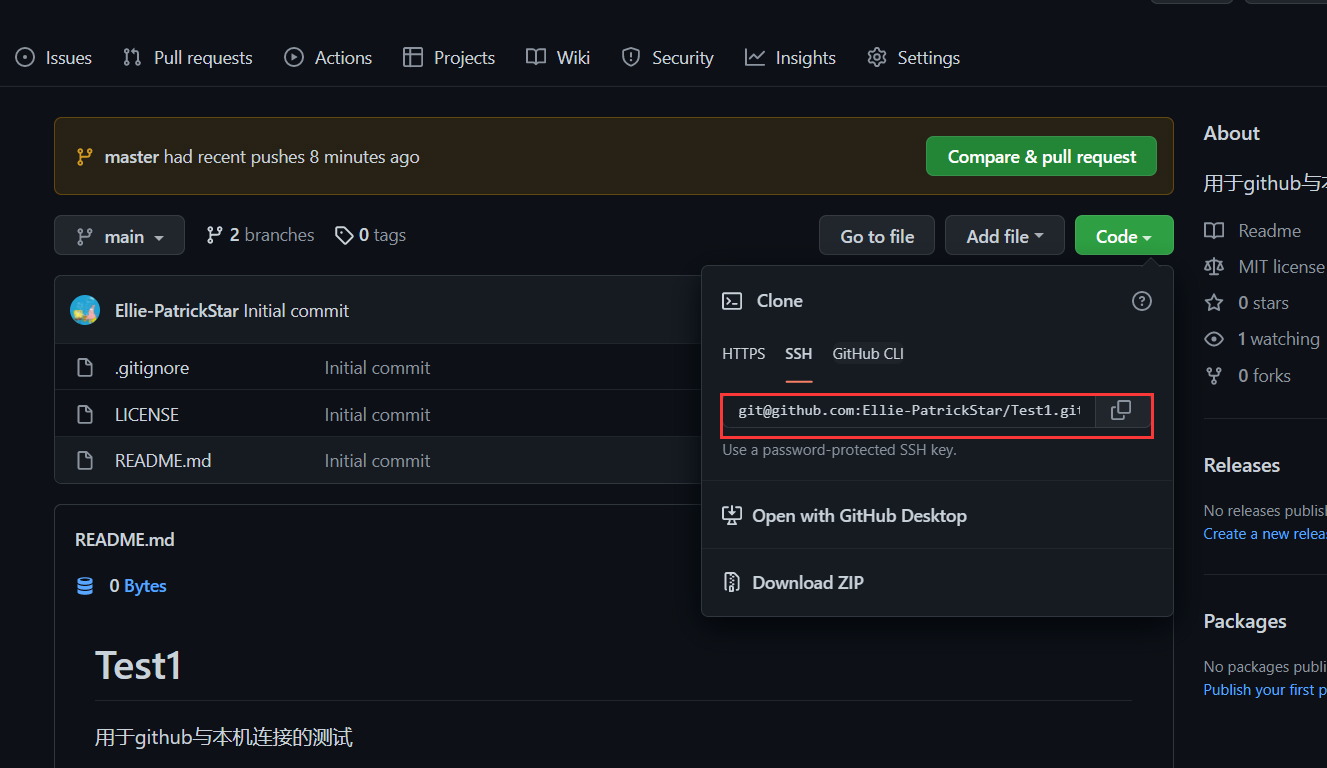Click the Clone help question-mark icon
This screenshot has width=1327, height=768.
tap(1141, 301)
